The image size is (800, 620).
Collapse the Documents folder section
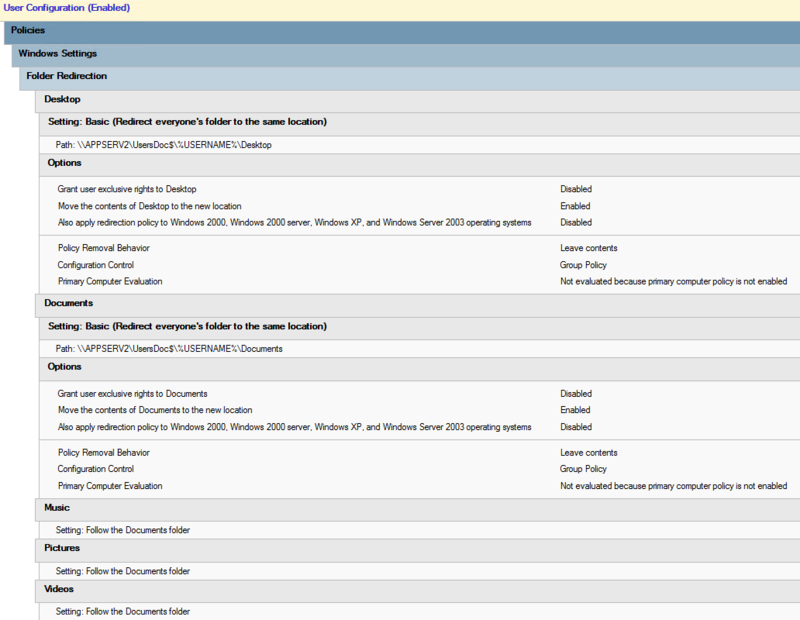pyautogui.click(x=69, y=303)
